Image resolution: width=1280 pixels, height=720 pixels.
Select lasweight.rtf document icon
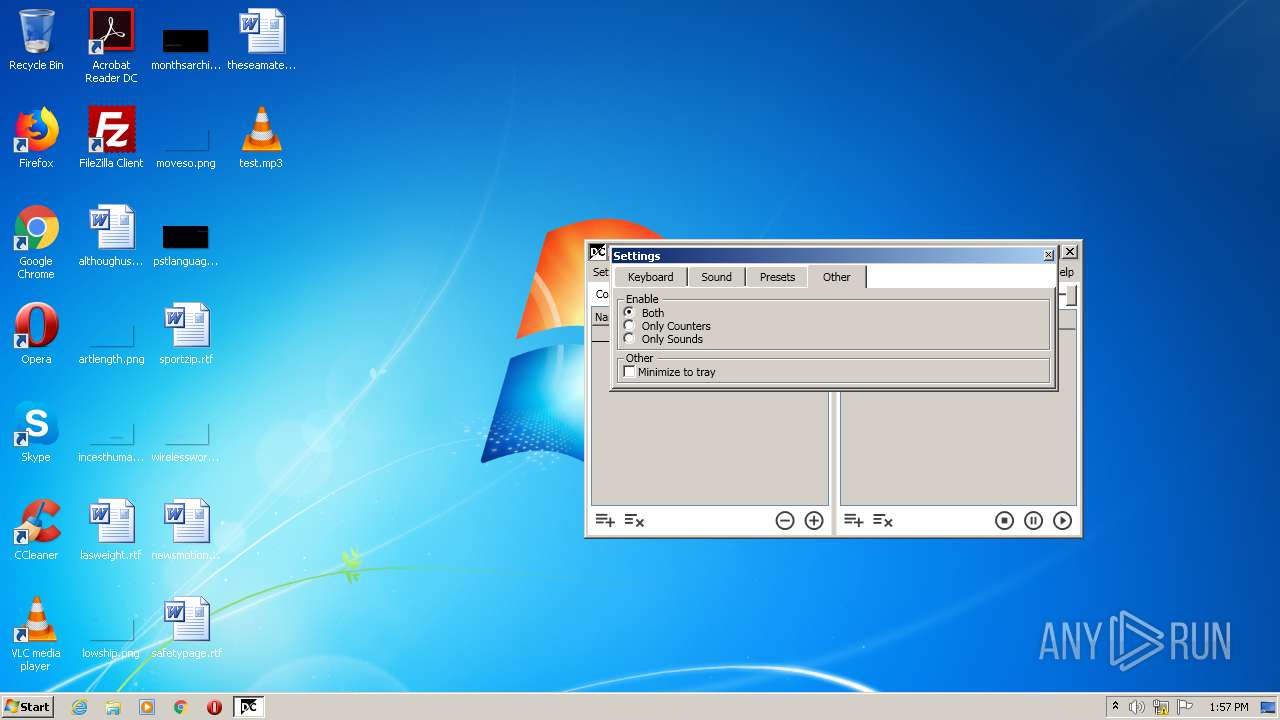(x=111, y=530)
